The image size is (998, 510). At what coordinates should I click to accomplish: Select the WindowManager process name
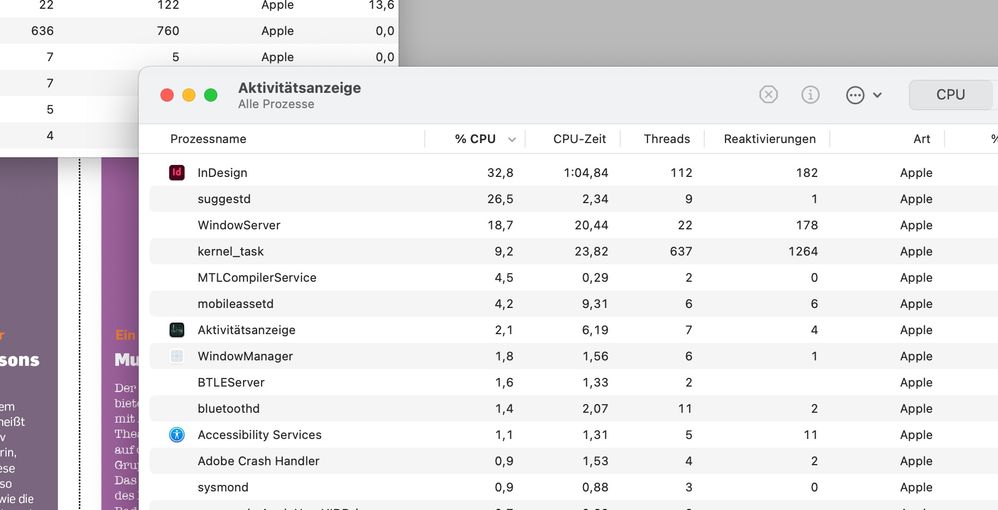(245, 356)
